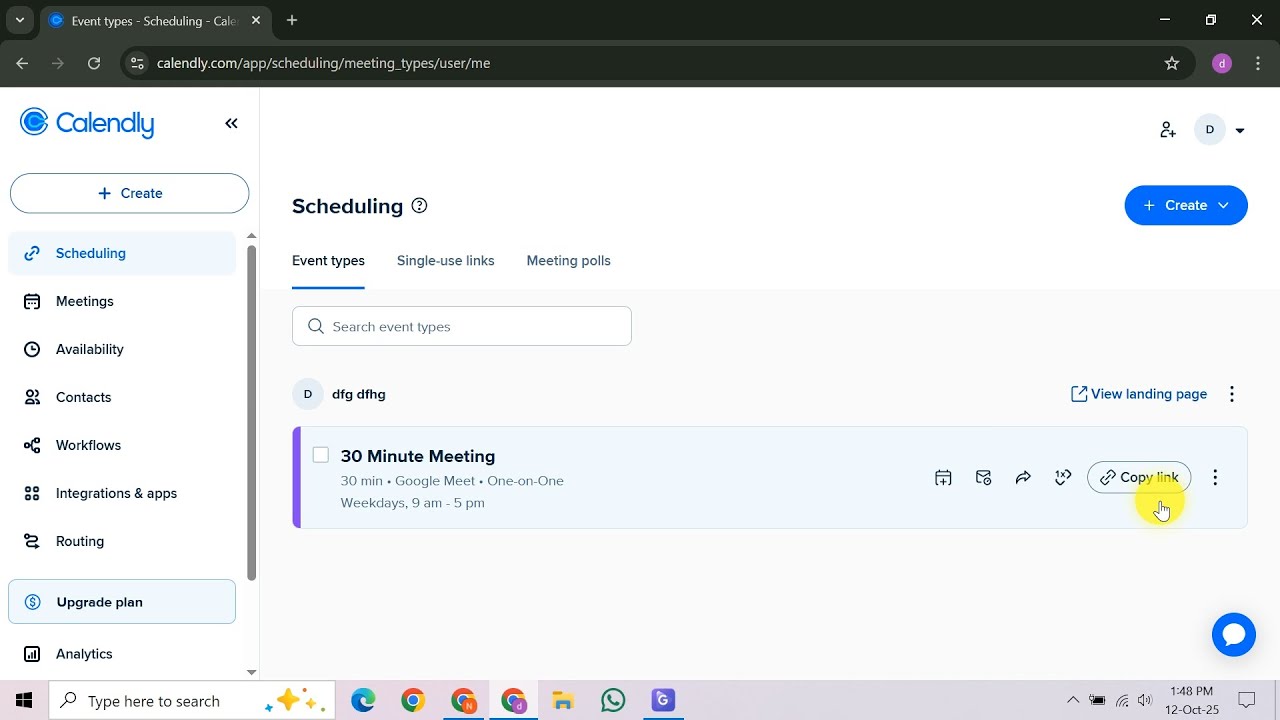
Task: Open the 30 Minute Meeting title
Action: (x=418, y=456)
